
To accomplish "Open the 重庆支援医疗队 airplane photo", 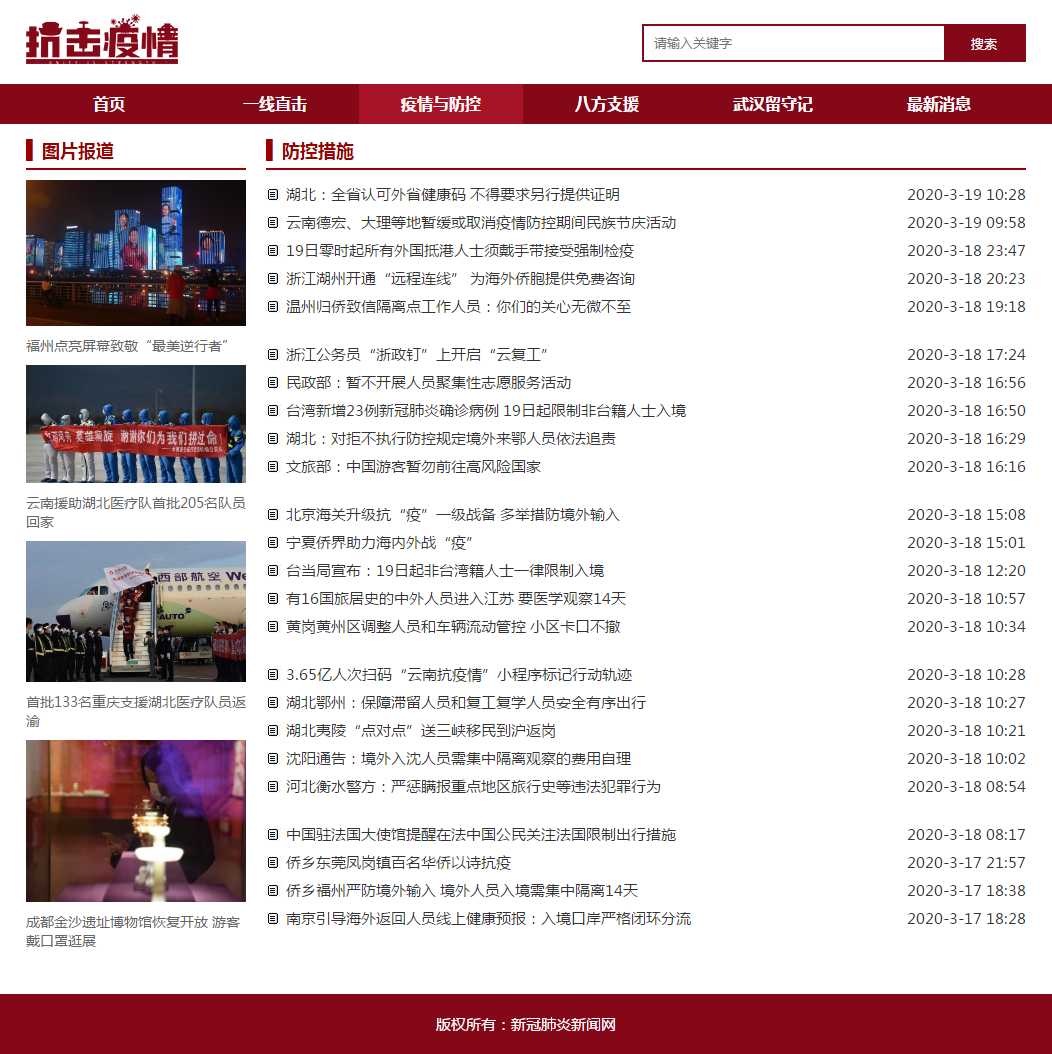I will pos(136,612).
